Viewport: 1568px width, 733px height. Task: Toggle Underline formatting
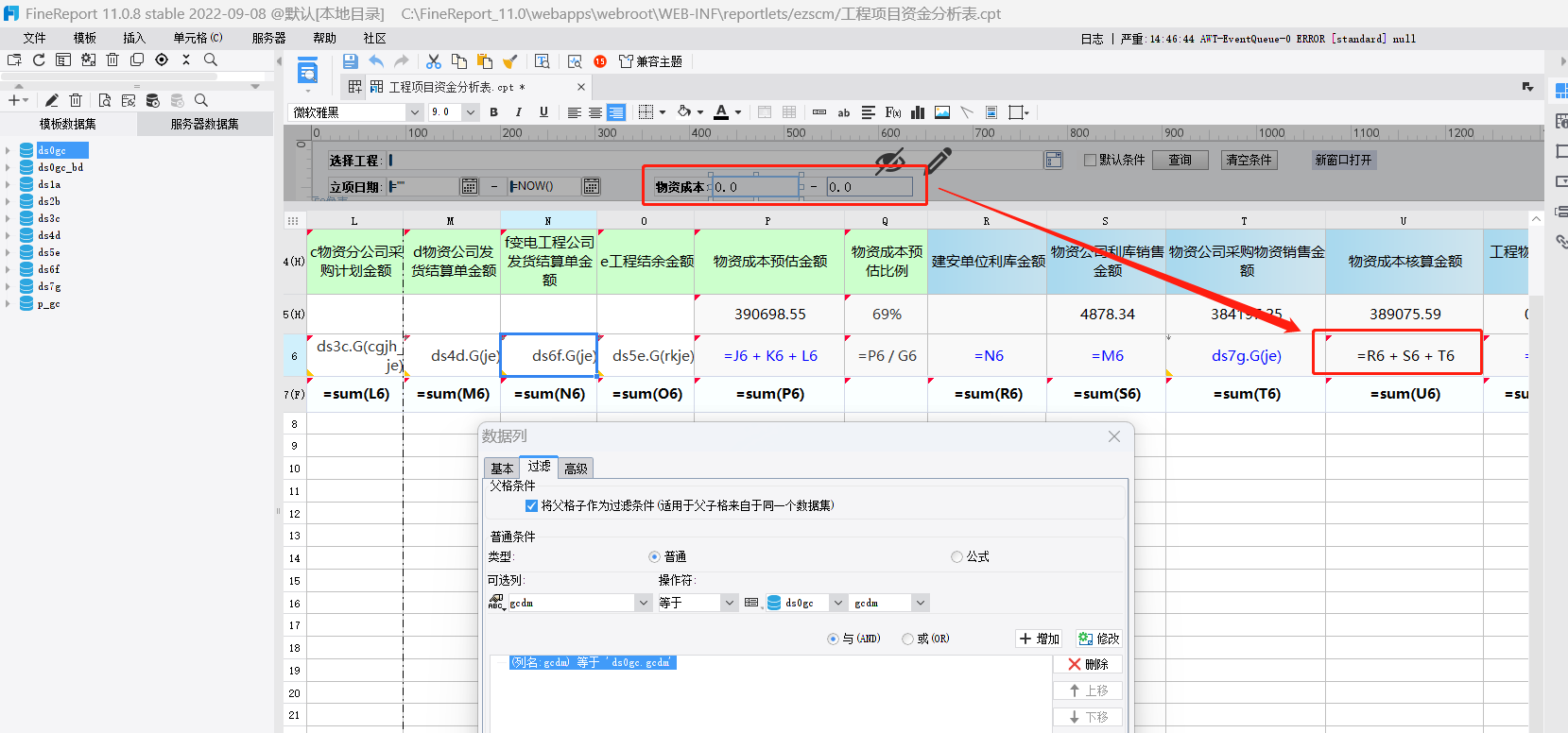coord(543,112)
